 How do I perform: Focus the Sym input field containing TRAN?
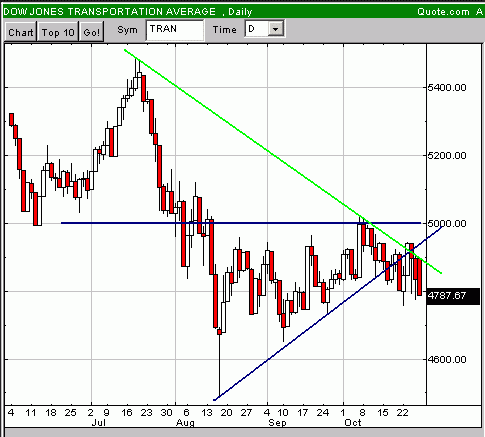click(175, 30)
